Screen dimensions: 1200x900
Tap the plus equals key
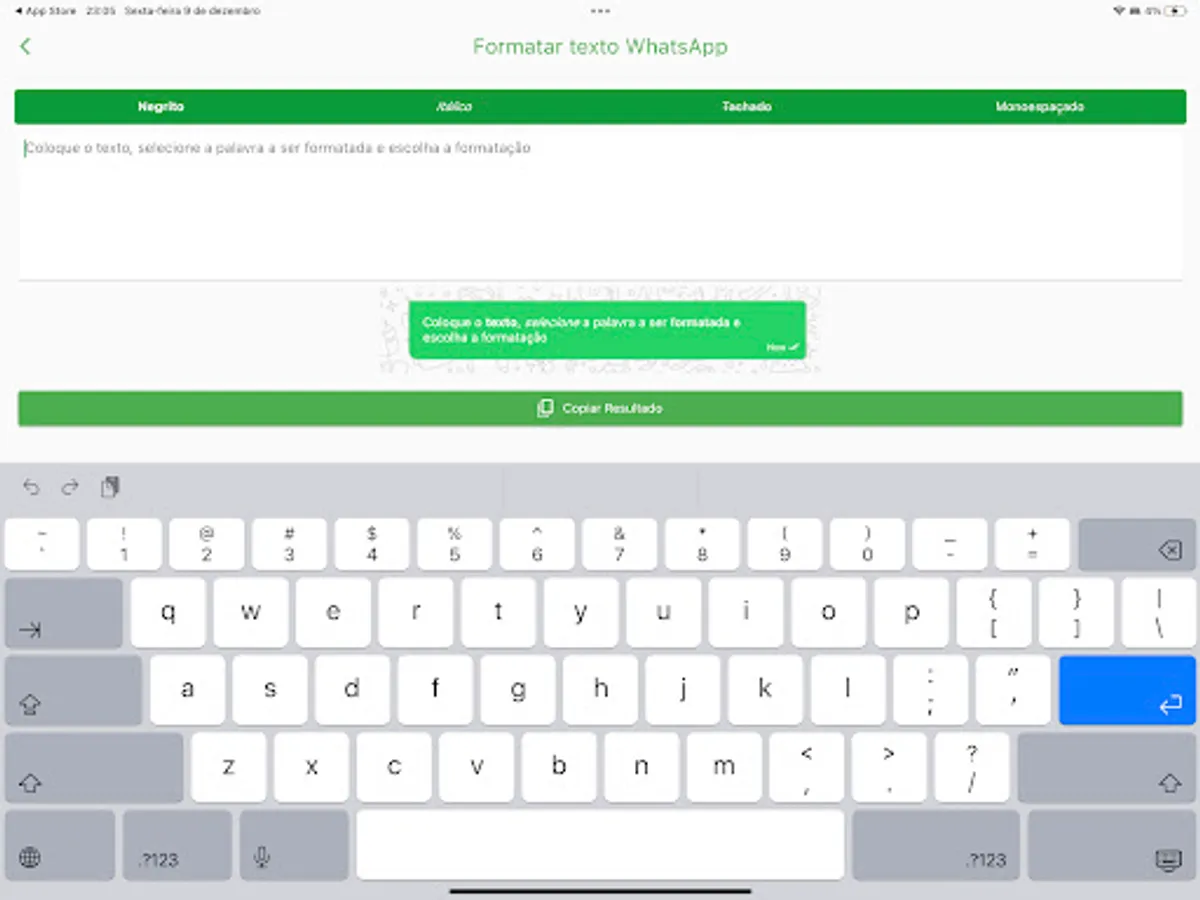tap(1032, 544)
